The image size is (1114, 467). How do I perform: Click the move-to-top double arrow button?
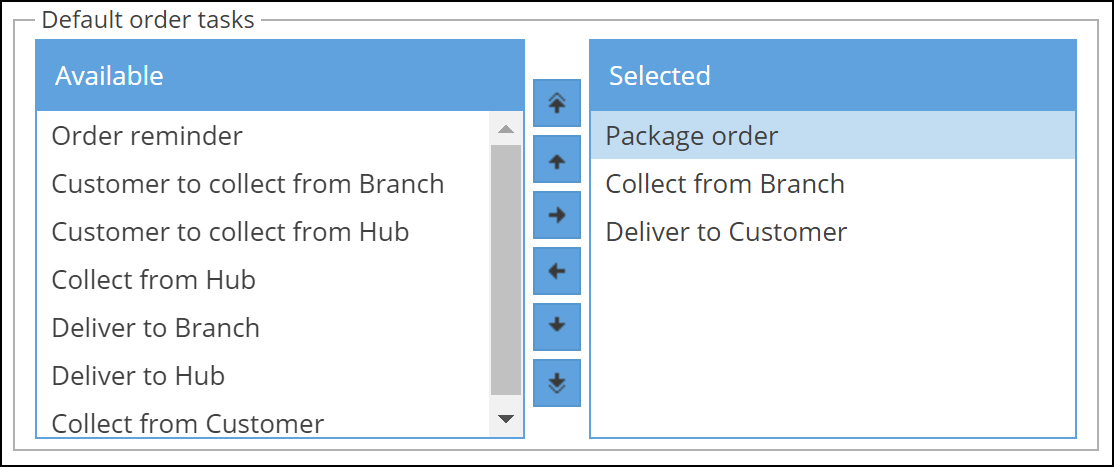click(x=557, y=103)
